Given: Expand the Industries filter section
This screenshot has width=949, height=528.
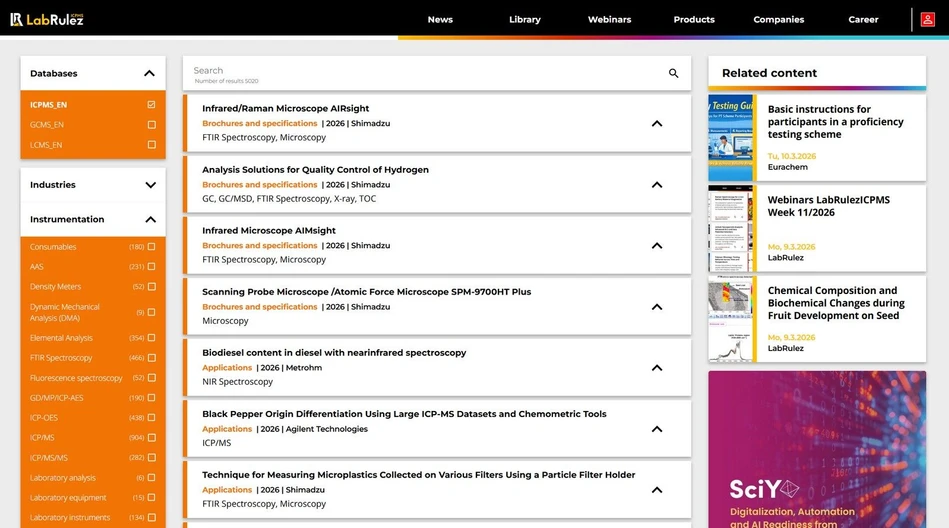Looking at the screenshot, I should pyautogui.click(x=150, y=185).
